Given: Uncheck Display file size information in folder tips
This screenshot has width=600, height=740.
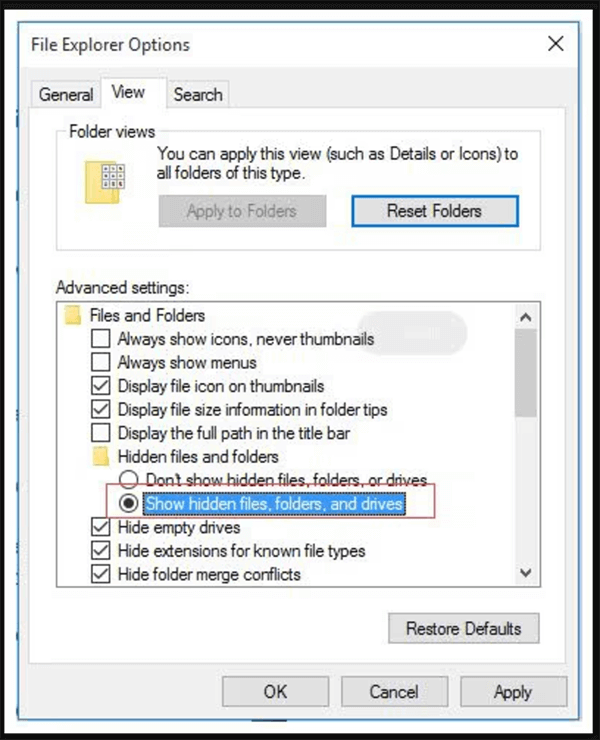Looking at the screenshot, I should click(x=101, y=409).
